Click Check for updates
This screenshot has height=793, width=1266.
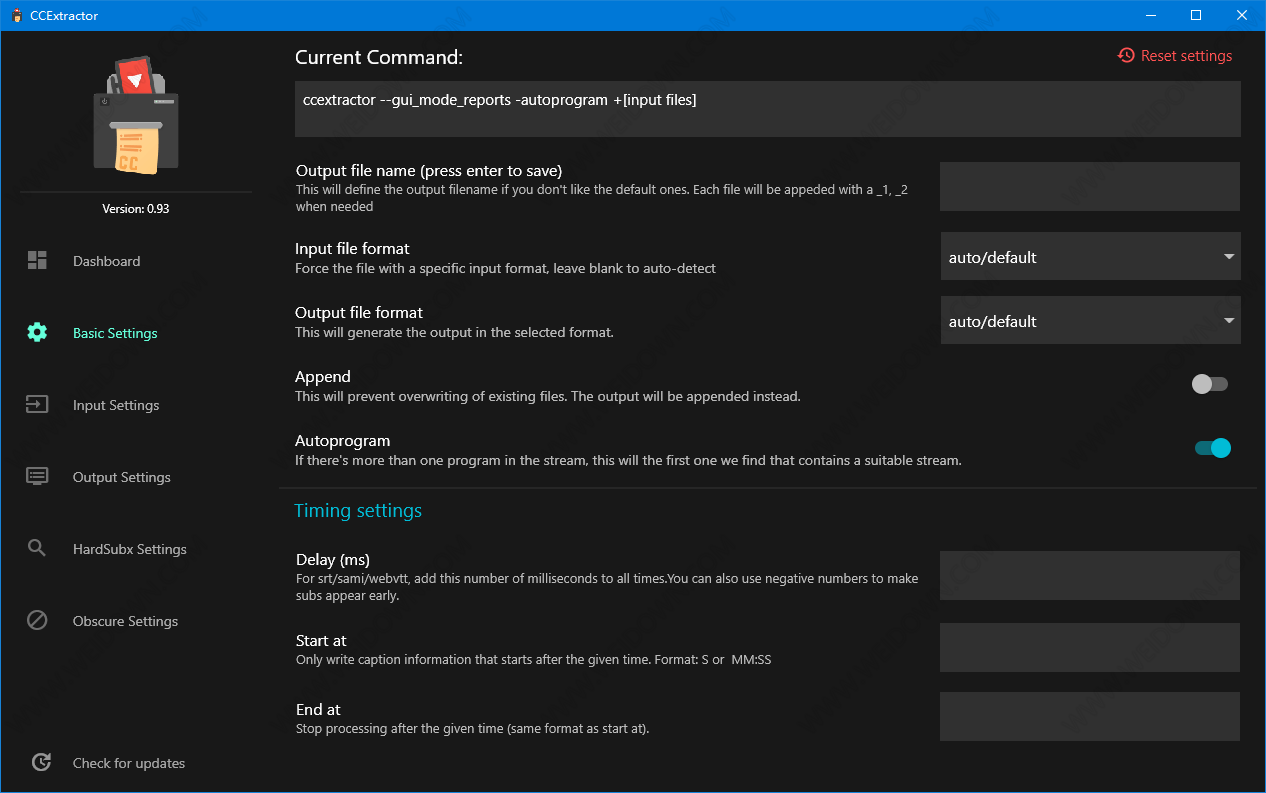click(x=129, y=763)
